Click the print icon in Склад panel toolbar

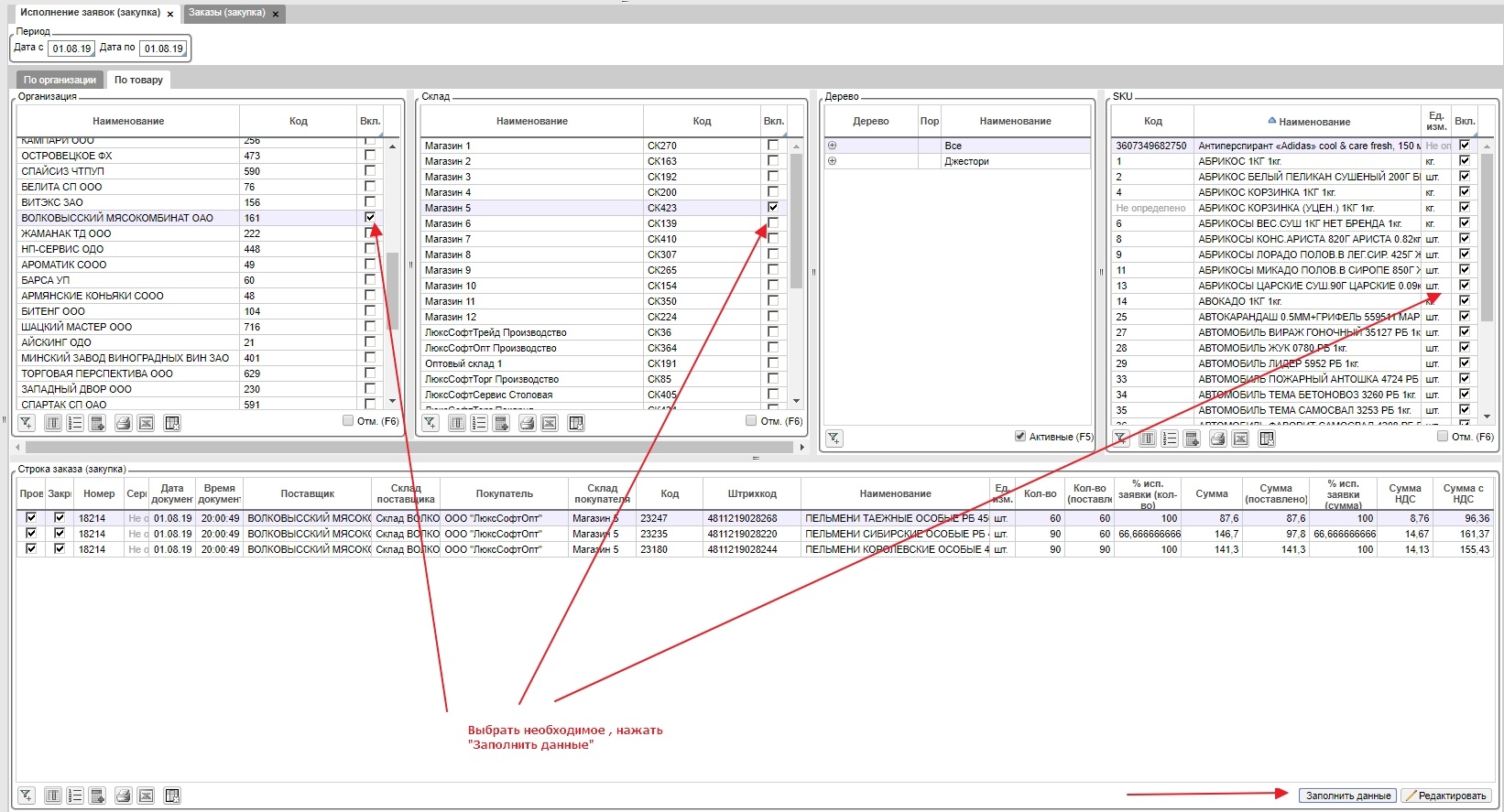click(x=527, y=423)
